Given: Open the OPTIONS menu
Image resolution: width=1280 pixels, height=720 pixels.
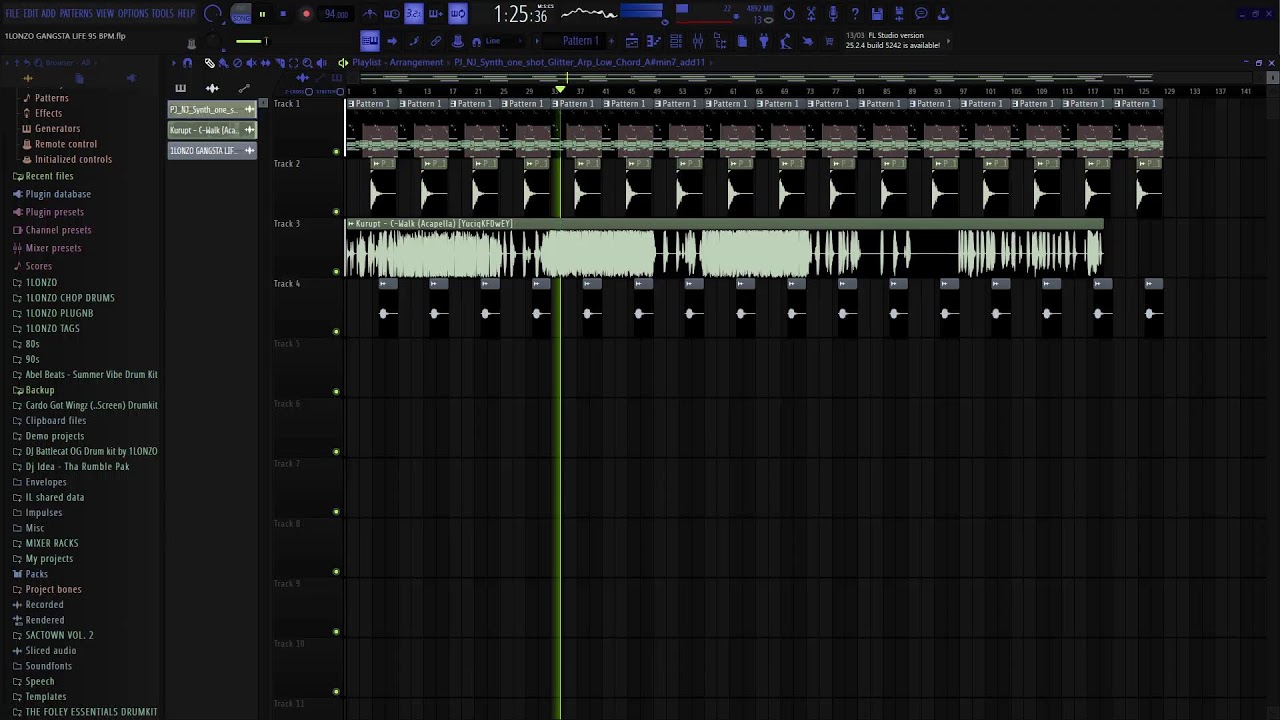Looking at the screenshot, I should (133, 14).
